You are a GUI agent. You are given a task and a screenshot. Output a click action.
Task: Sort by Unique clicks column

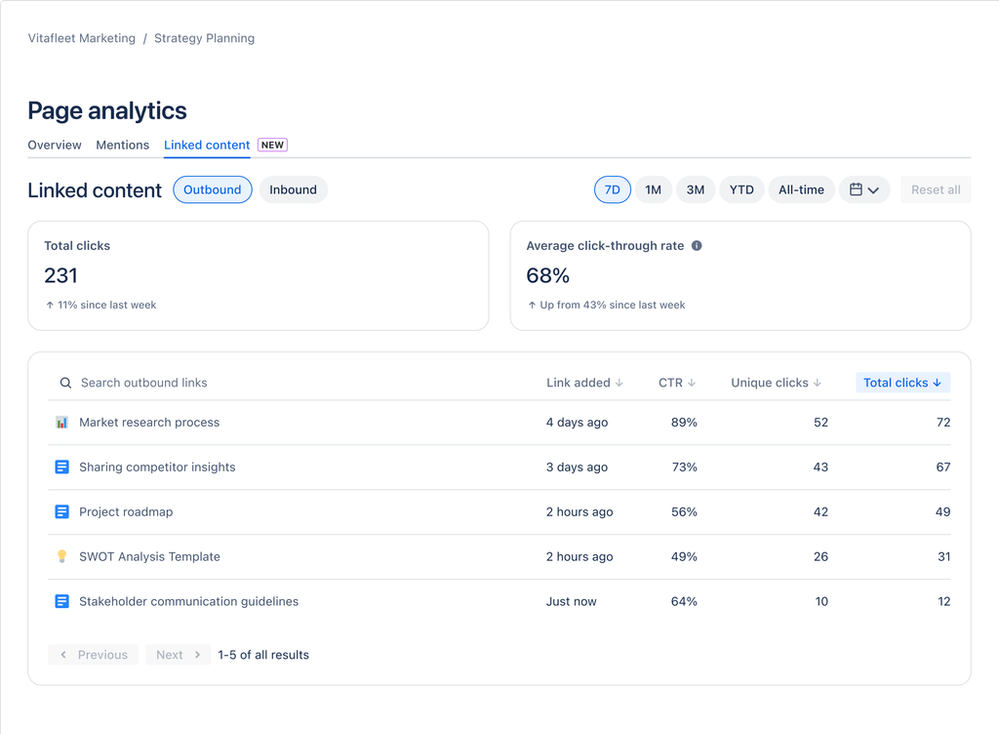[x=776, y=383]
